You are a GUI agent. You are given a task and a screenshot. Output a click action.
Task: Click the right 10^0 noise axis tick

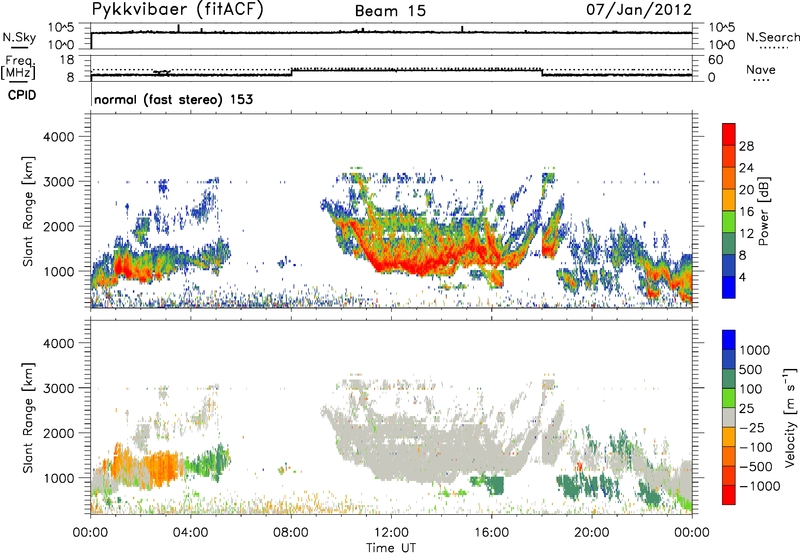click(721, 45)
